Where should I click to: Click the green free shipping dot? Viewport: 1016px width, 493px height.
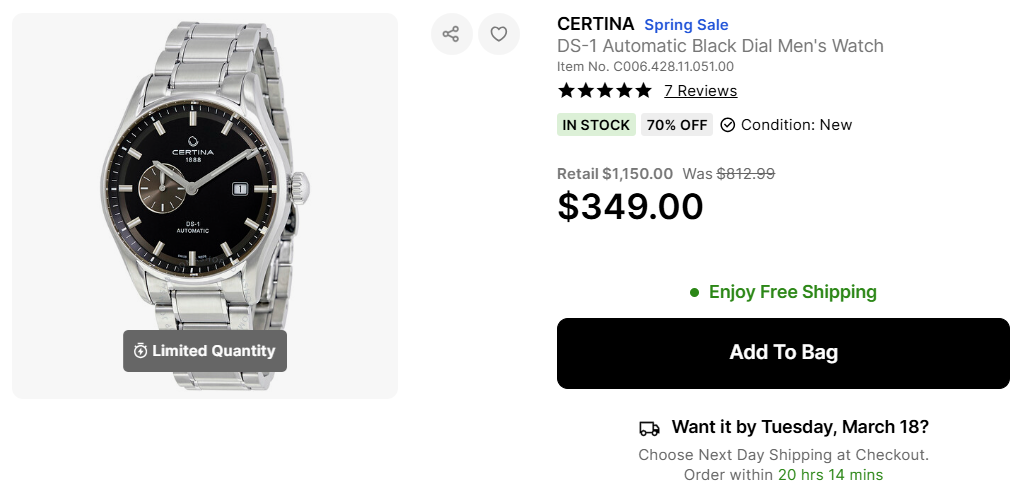tap(694, 292)
